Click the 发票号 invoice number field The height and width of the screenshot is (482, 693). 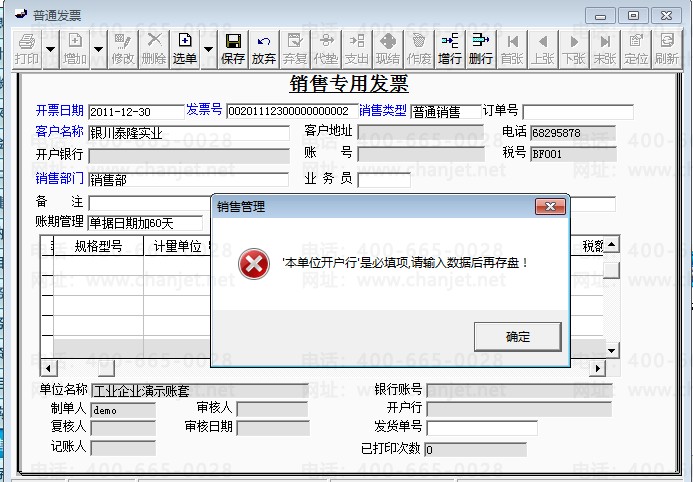292,111
